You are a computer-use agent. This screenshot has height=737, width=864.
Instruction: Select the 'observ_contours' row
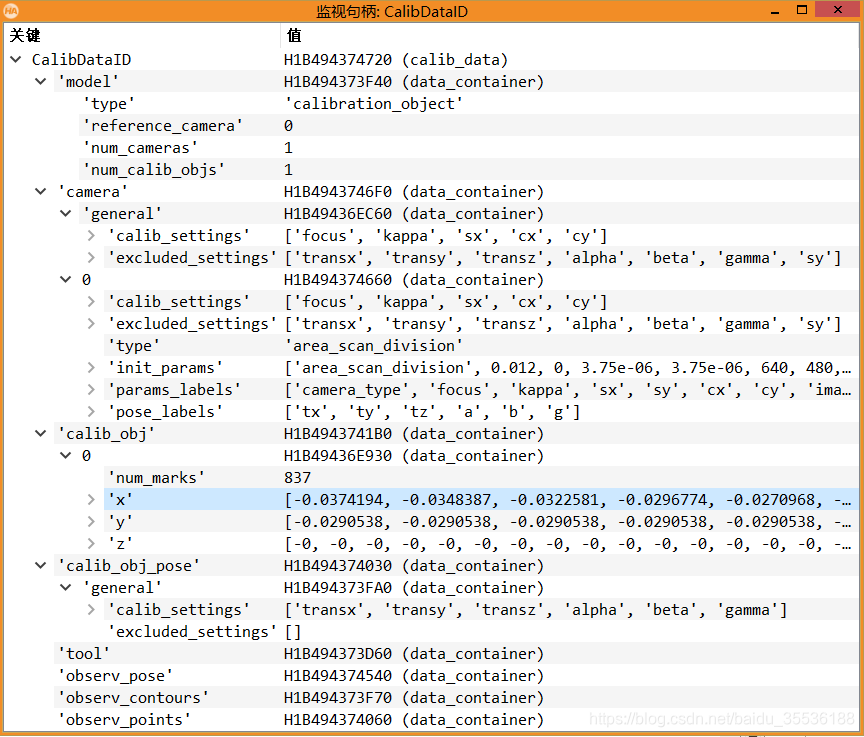click(456, 698)
